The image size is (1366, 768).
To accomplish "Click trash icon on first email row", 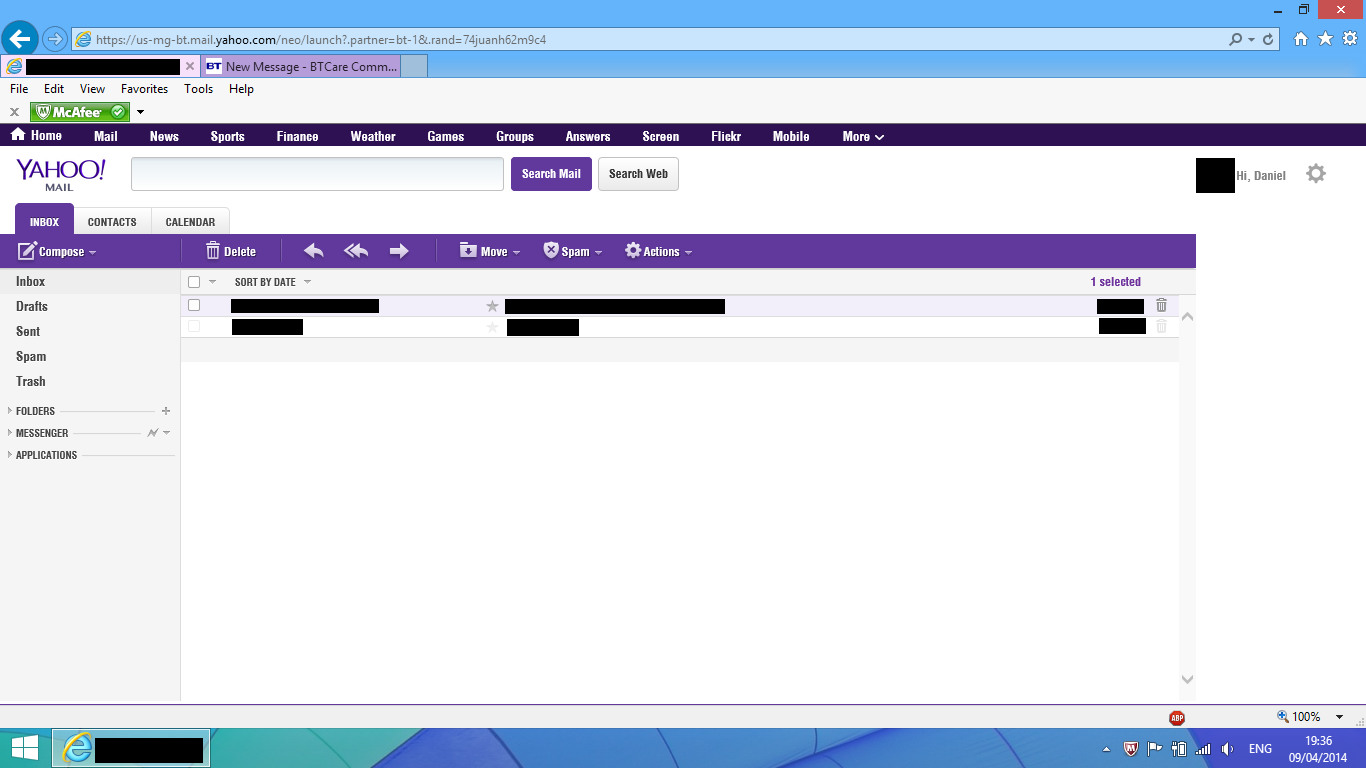I will (x=1161, y=306).
